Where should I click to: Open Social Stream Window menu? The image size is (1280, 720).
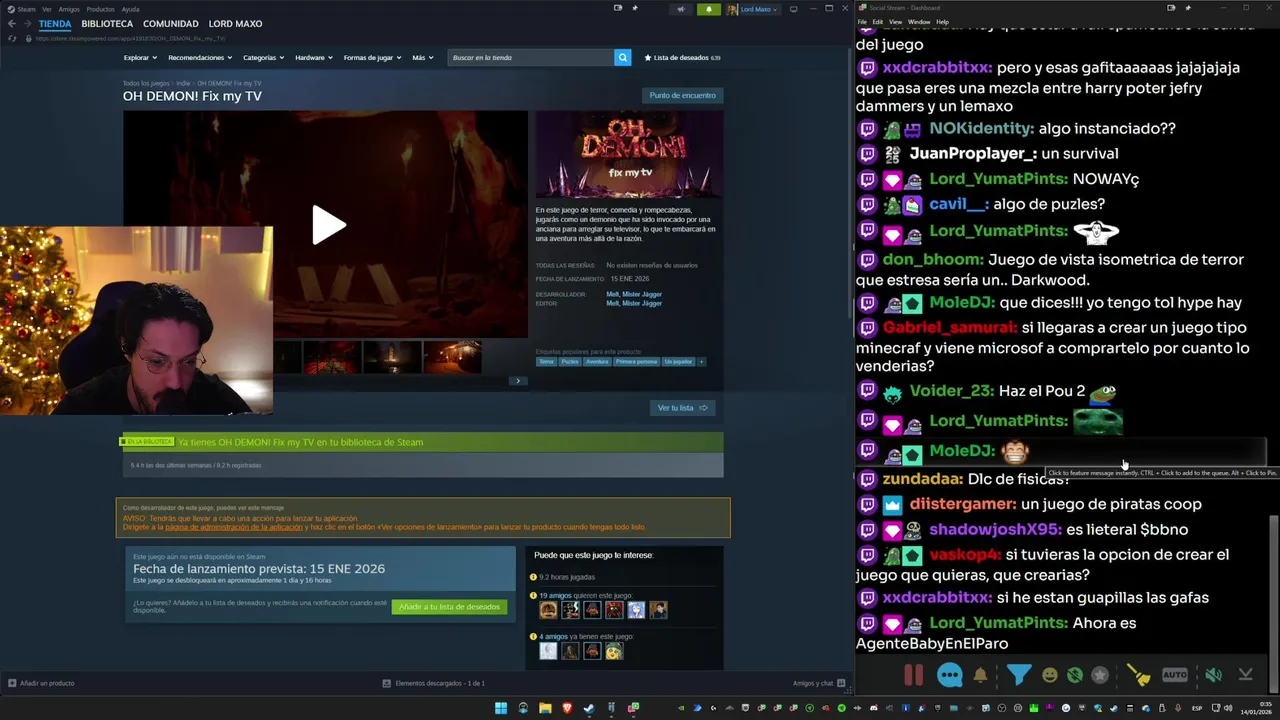[918, 22]
